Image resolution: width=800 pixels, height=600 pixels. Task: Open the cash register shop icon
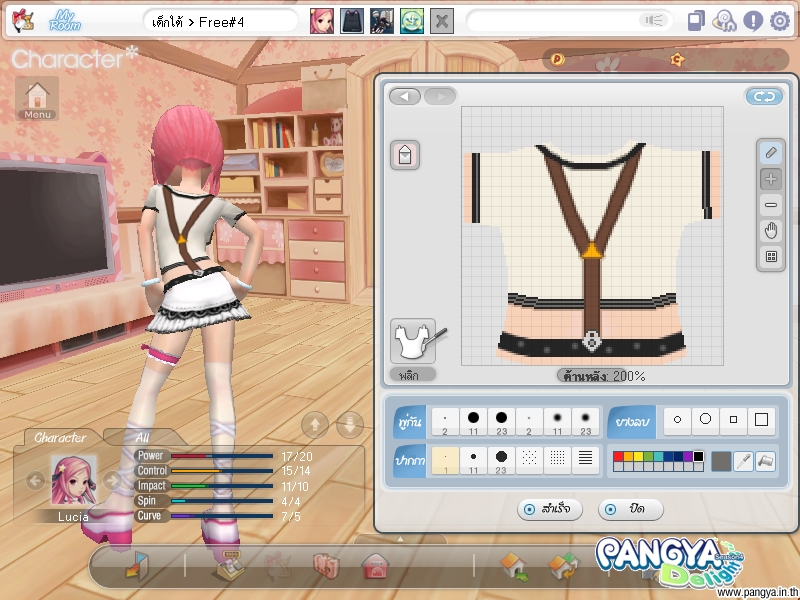[x=229, y=566]
